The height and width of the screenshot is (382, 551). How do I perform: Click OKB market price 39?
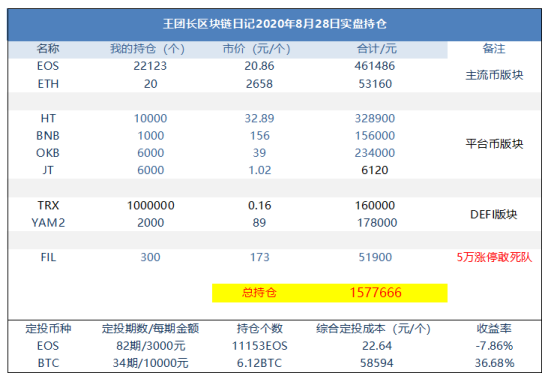click(259, 153)
